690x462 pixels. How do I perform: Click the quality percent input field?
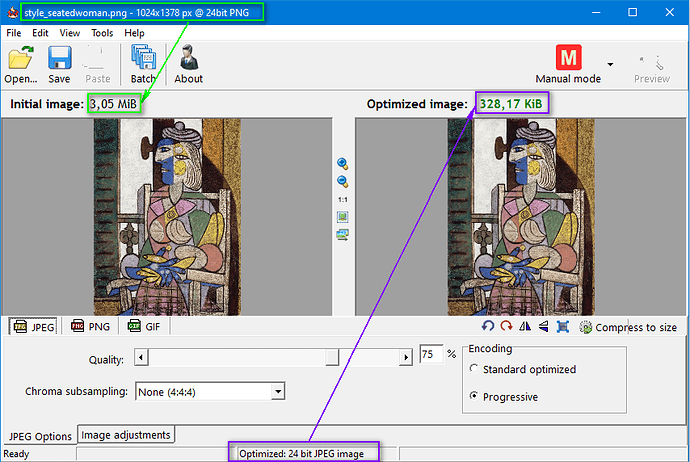click(430, 354)
